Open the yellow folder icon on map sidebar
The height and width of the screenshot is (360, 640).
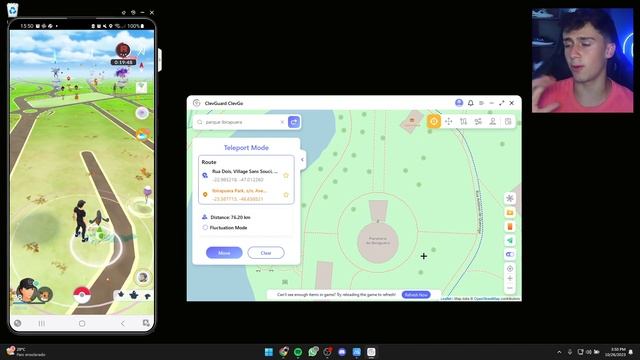click(510, 213)
